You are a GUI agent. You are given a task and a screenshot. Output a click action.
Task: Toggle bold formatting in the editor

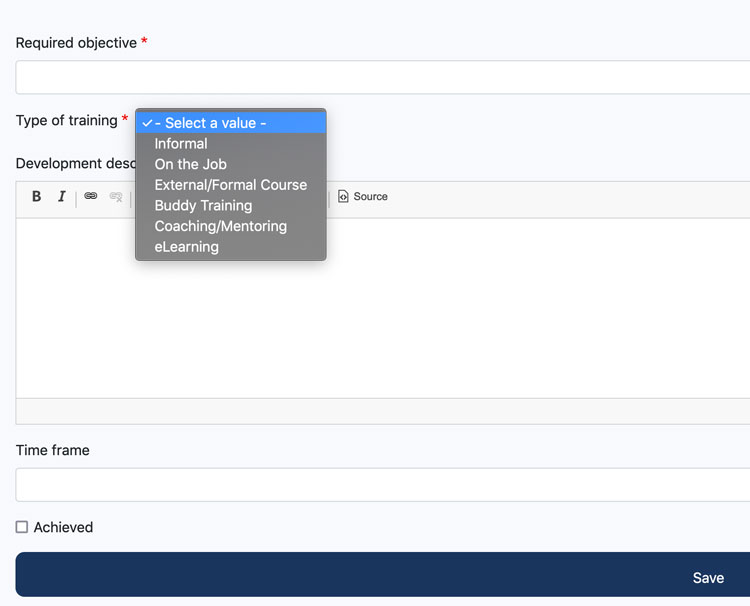pyautogui.click(x=37, y=197)
